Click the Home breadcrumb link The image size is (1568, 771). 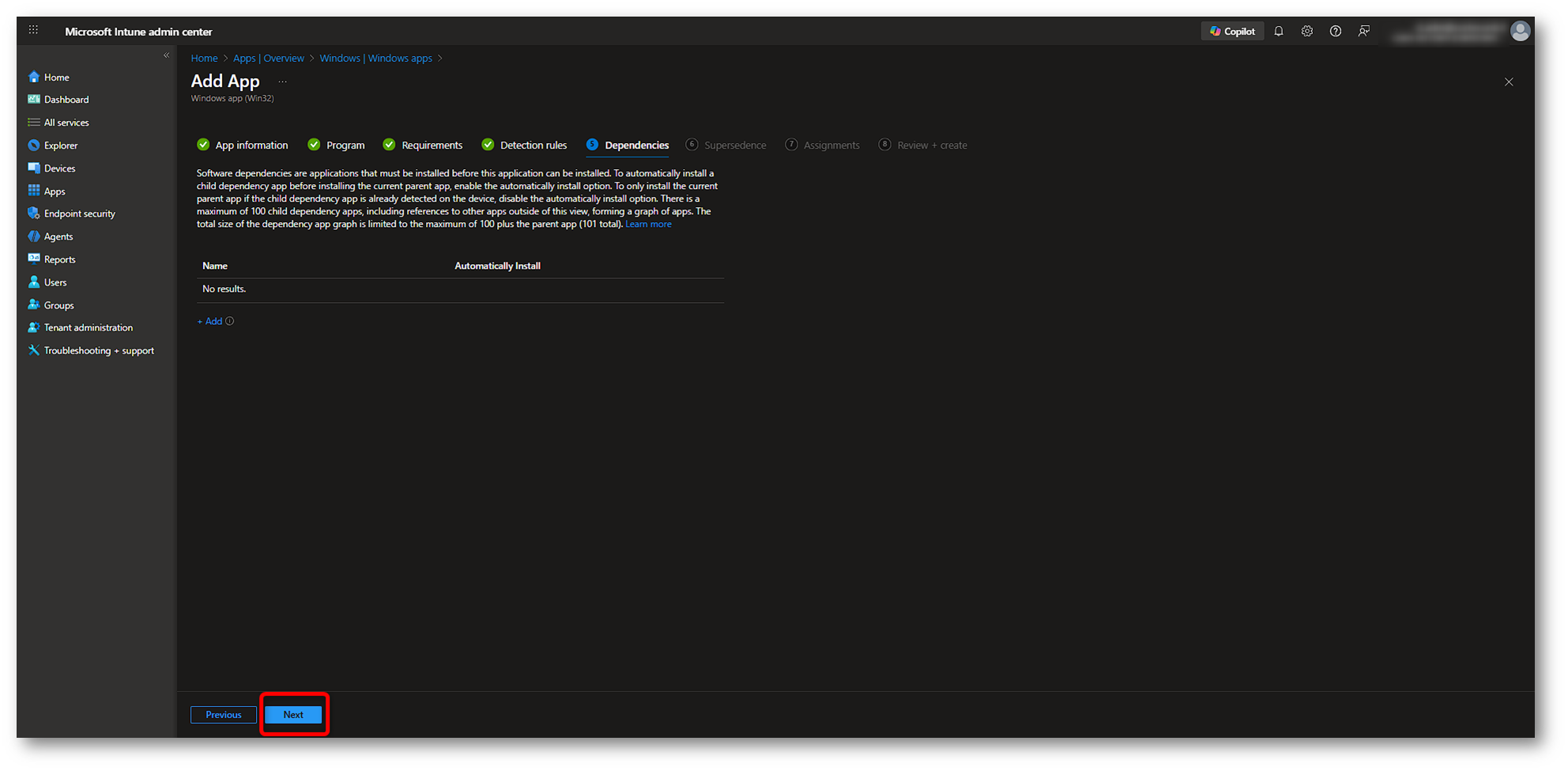[204, 58]
